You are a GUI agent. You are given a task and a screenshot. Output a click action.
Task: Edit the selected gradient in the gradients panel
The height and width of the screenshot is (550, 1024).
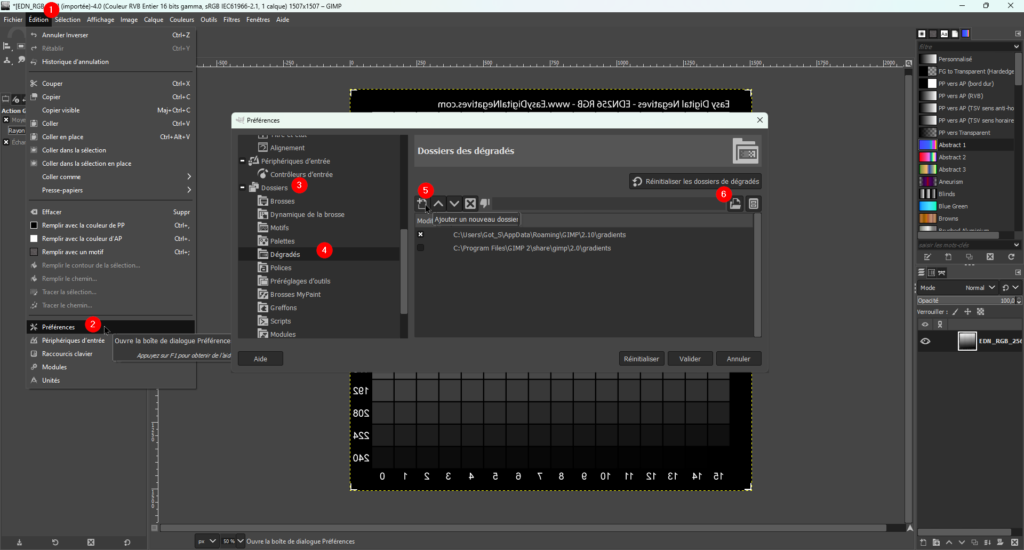click(x=927, y=257)
